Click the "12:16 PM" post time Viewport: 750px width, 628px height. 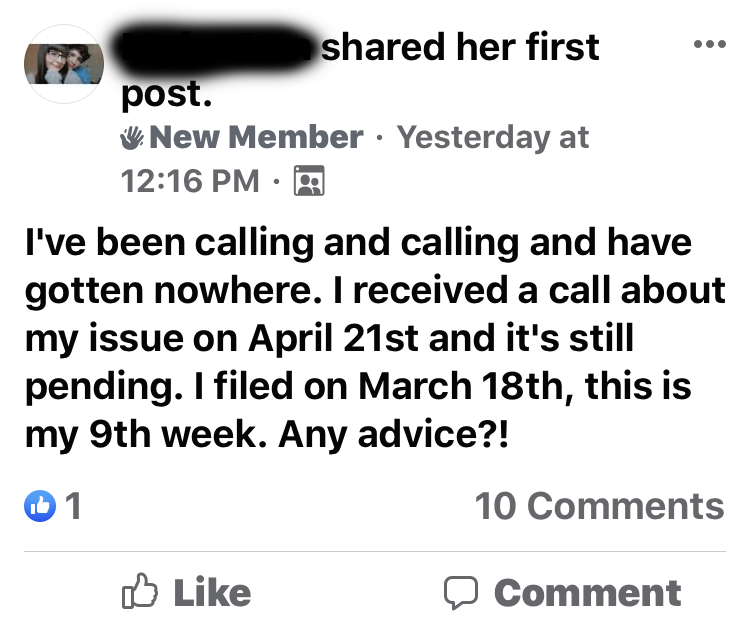pos(190,181)
